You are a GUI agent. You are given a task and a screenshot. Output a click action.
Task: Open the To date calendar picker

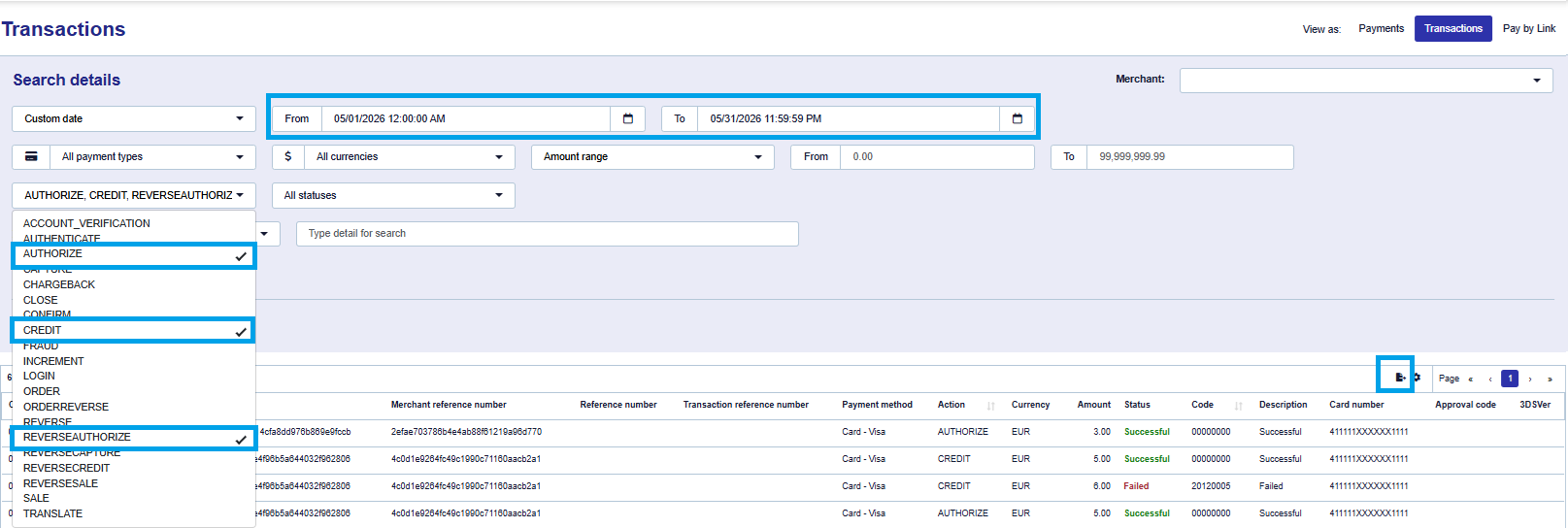[1018, 118]
